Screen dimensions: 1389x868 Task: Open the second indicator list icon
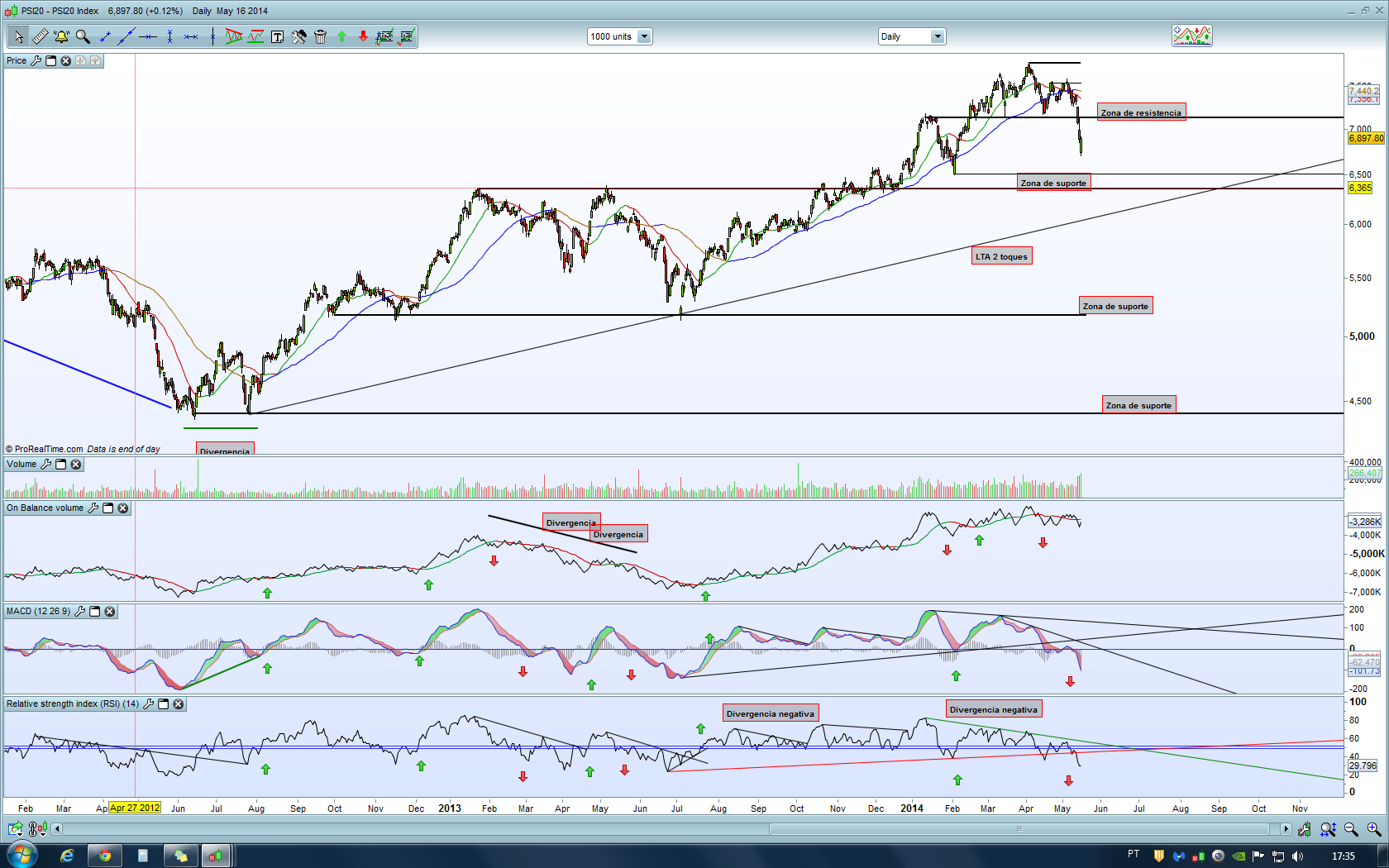tap(406, 36)
